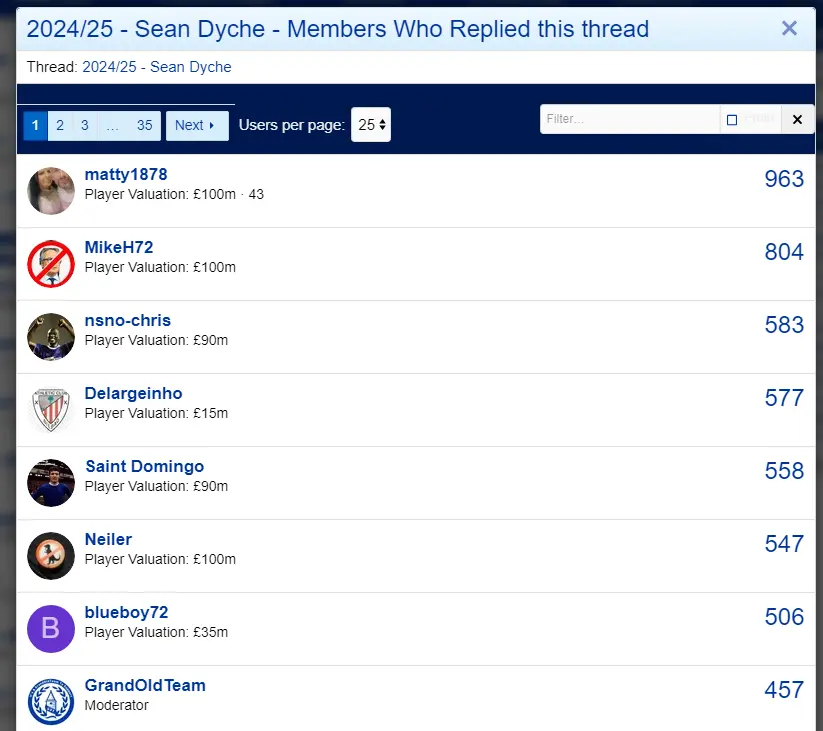Open the 2024/25 - Sean Dyche thread link

pyautogui.click(x=156, y=67)
